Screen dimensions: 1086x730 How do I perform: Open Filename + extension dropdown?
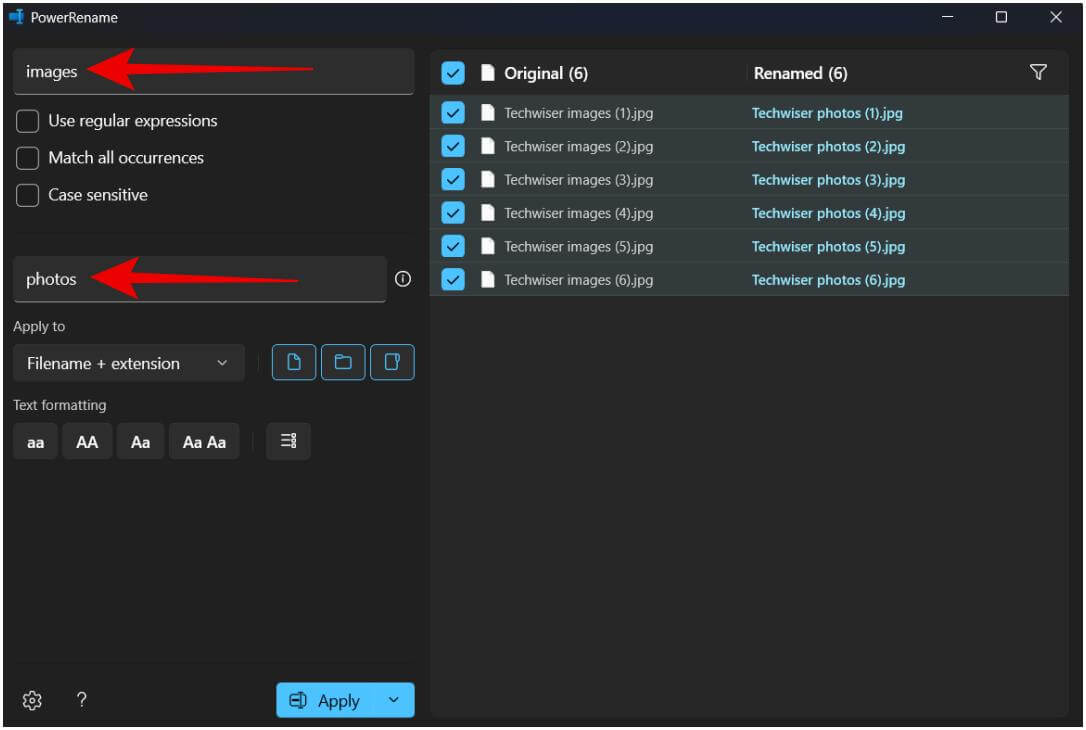point(129,363)
